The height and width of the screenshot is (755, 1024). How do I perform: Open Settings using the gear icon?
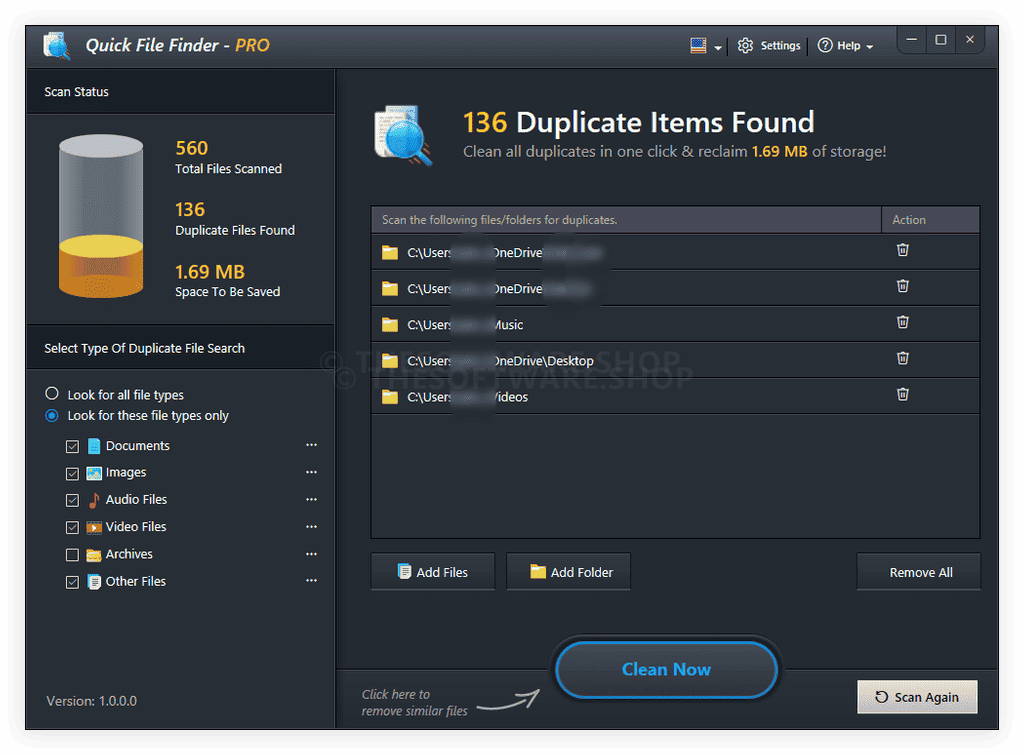point(745,45)
